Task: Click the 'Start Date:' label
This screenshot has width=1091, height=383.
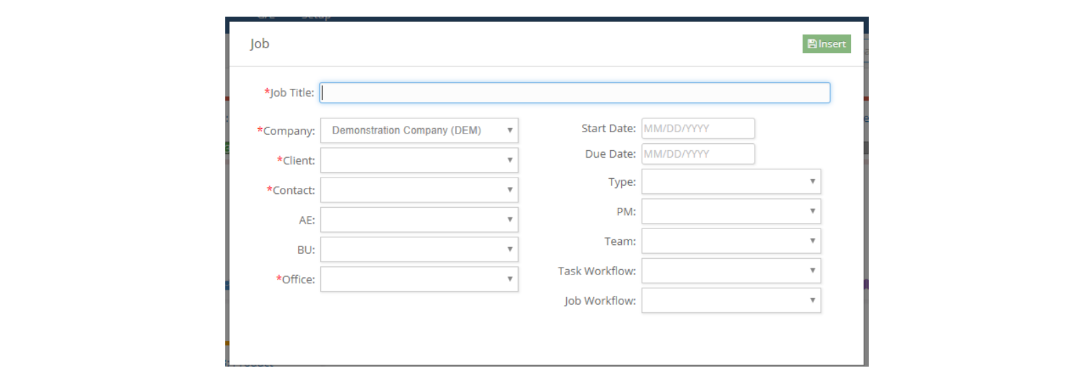Action: [608, 129]
